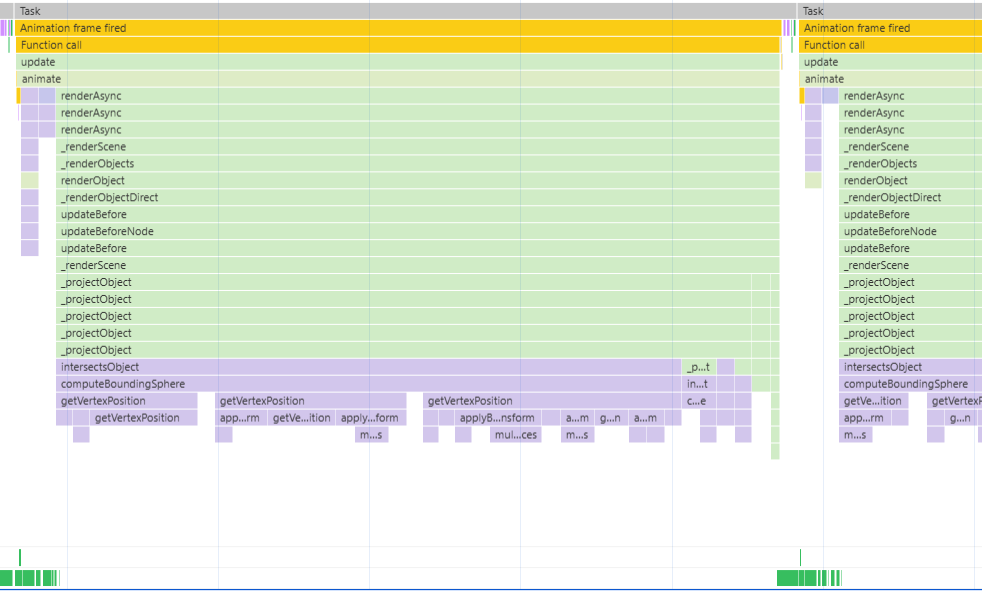Select updateBeforeNode bar in left task

coord(418,230)
